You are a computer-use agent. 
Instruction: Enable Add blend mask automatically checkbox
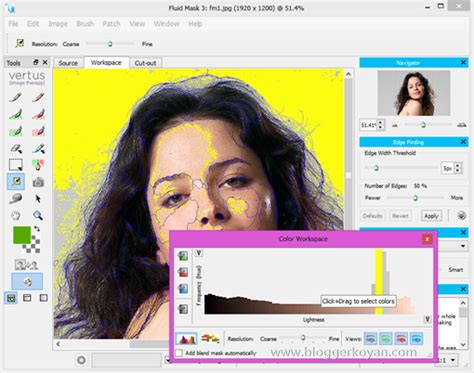pyautogui.click(x=179, y=353)
